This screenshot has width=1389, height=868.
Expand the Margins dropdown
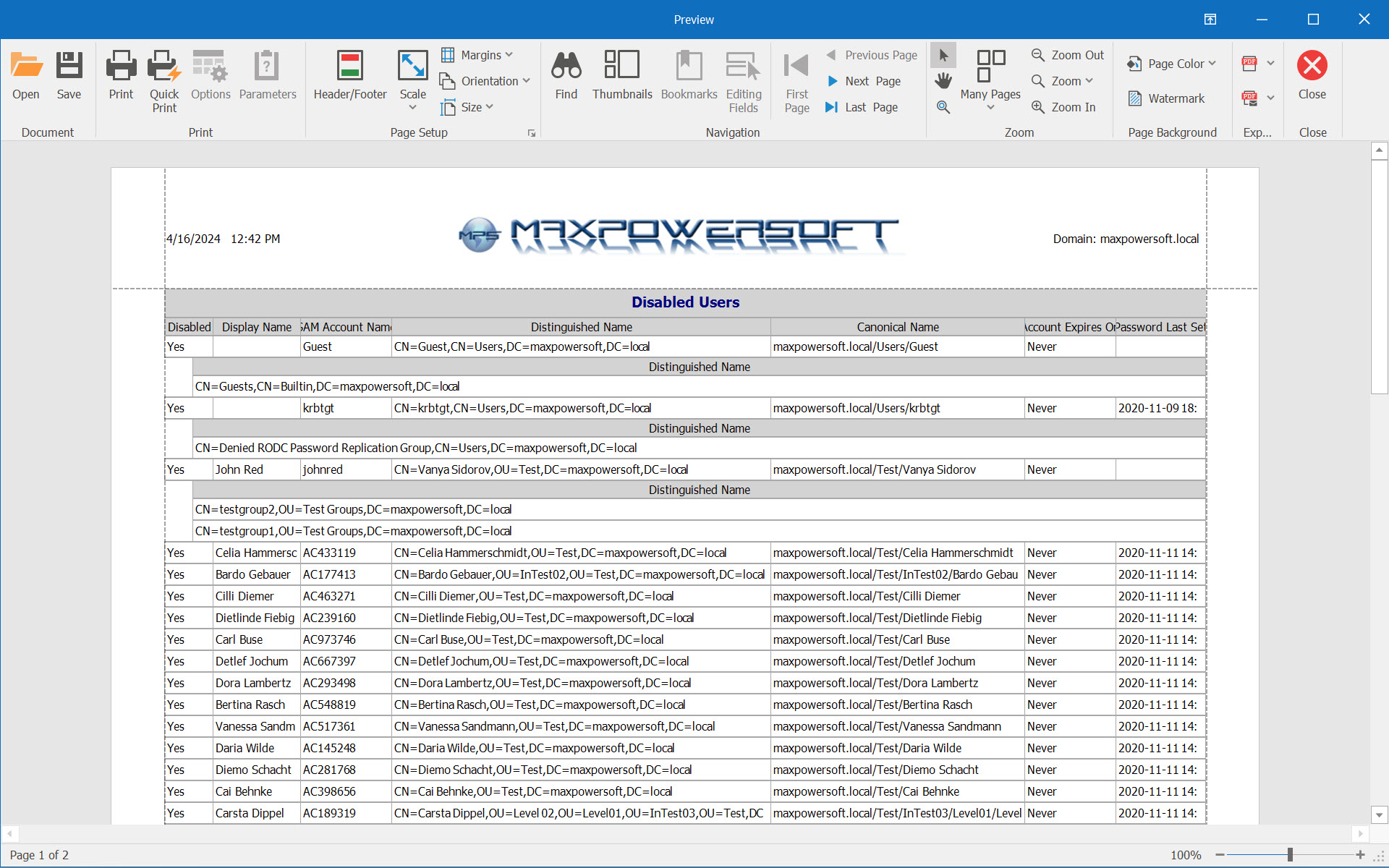[481, 55]
